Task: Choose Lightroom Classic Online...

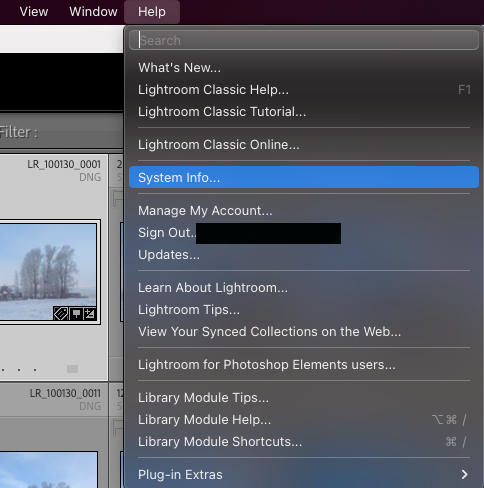Action: 304,145
